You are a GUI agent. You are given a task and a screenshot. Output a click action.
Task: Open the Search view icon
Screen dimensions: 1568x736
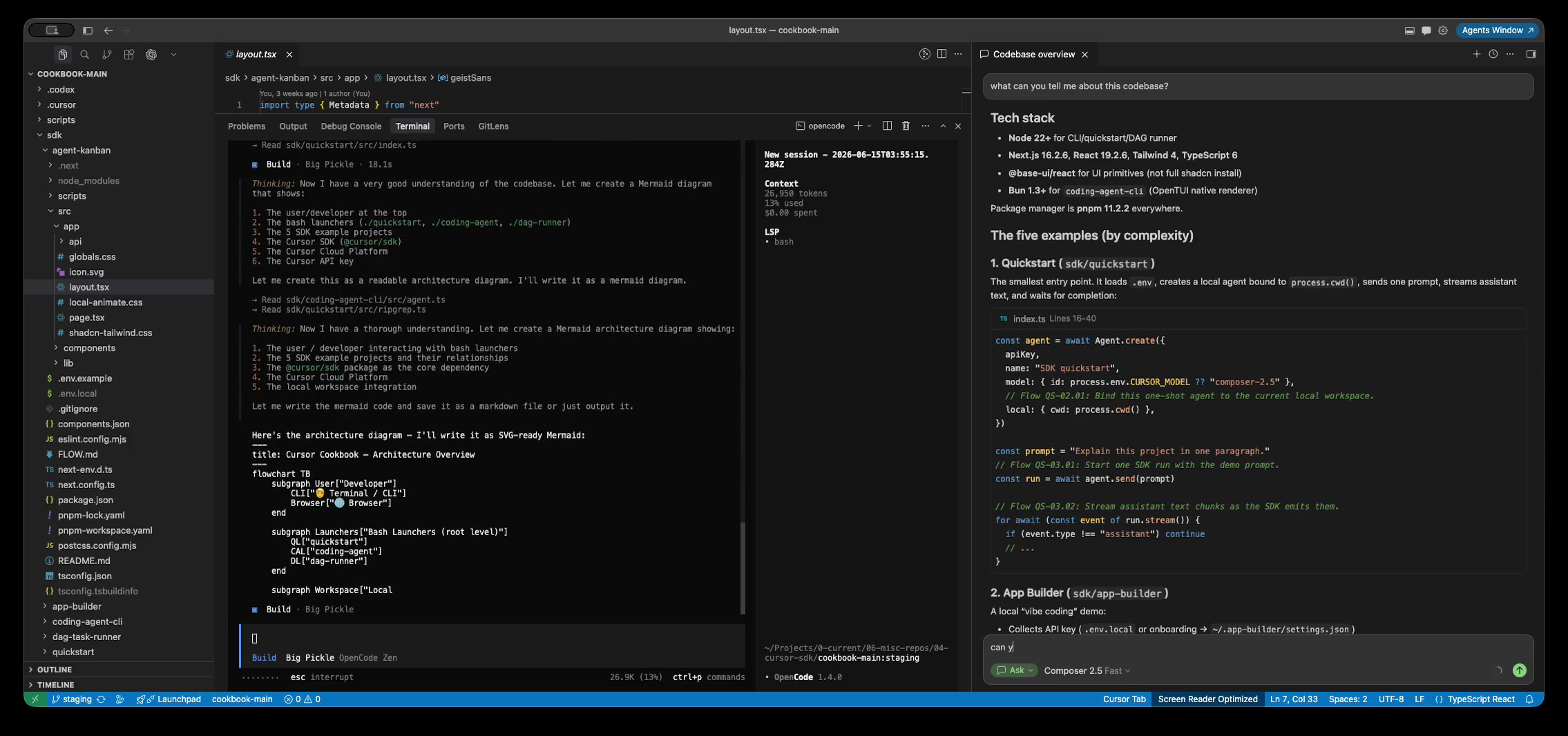(x=84, y=55)
